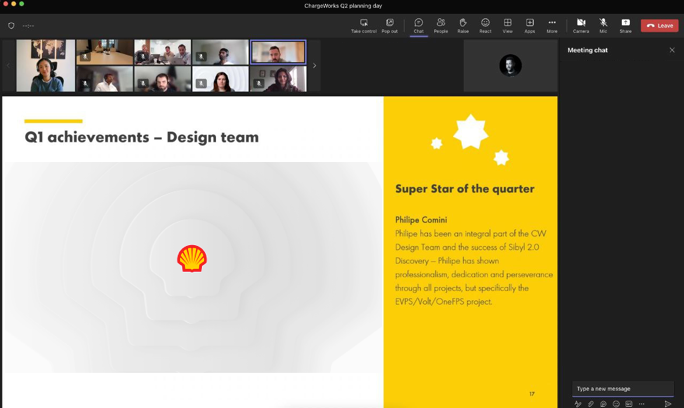This screenshot has width=684, height=408.
Task: Unmute the Mic
Action: (x=603, y=25)
